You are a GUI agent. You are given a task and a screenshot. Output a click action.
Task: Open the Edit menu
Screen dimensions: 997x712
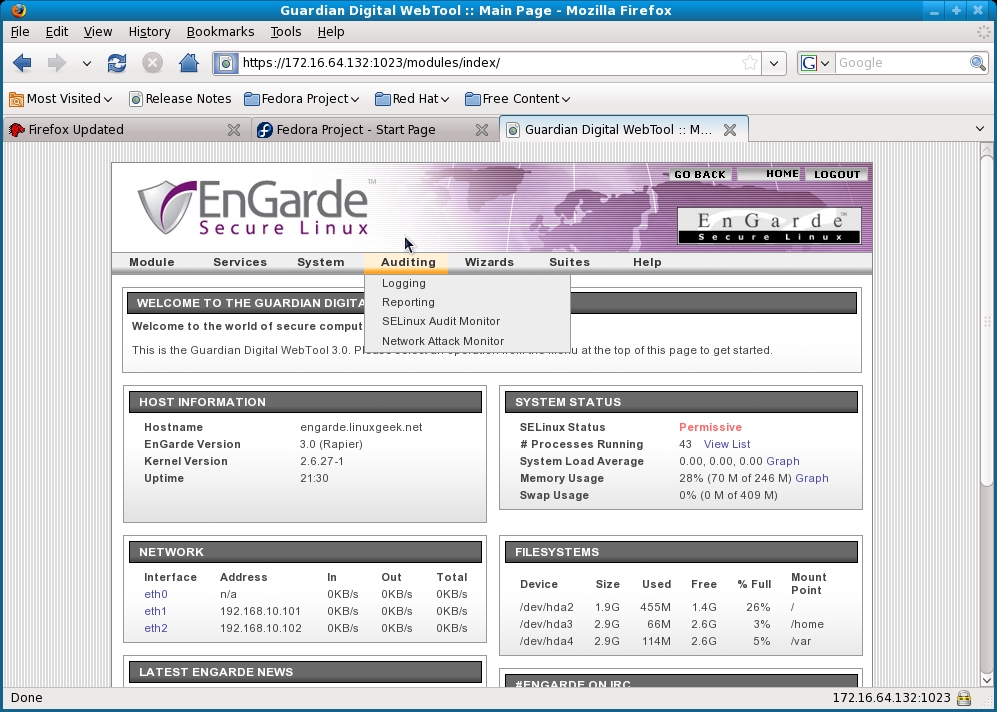[57, 32]
